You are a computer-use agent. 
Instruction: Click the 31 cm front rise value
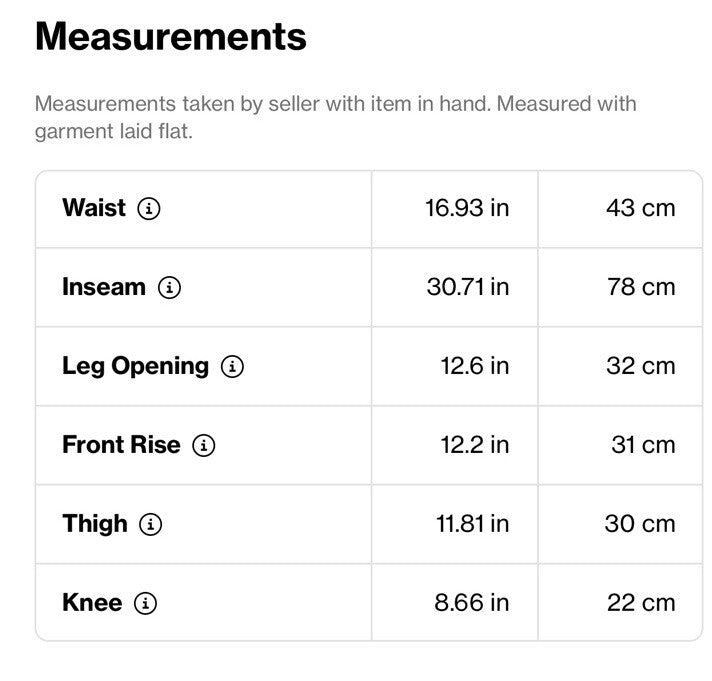(643, 445)
